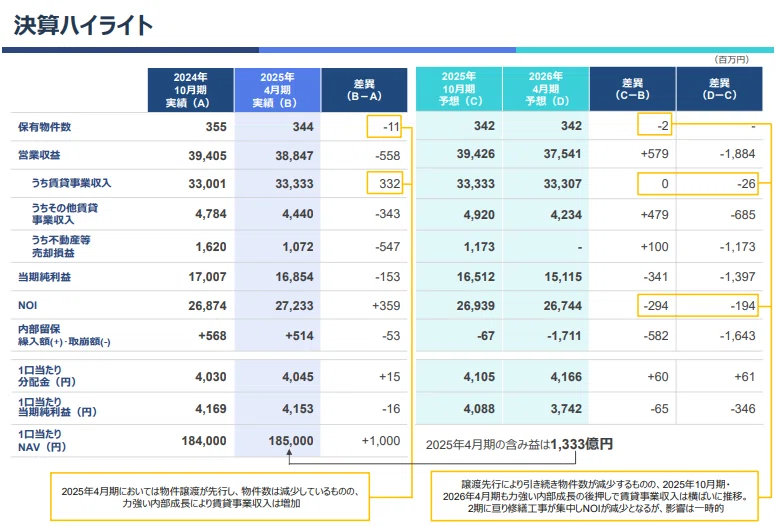The height and width of the screenshot is (526, 775).
Task: Click the 内部留保 繰入額・取崩額 row label
Action: pyautogui.click(x=64, y=335)
